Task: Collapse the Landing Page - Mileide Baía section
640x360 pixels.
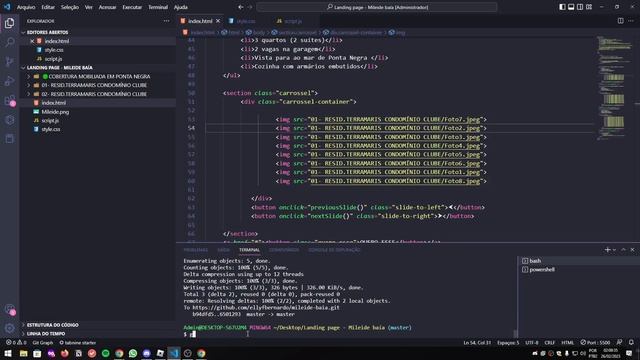Action: coord(60,68)
